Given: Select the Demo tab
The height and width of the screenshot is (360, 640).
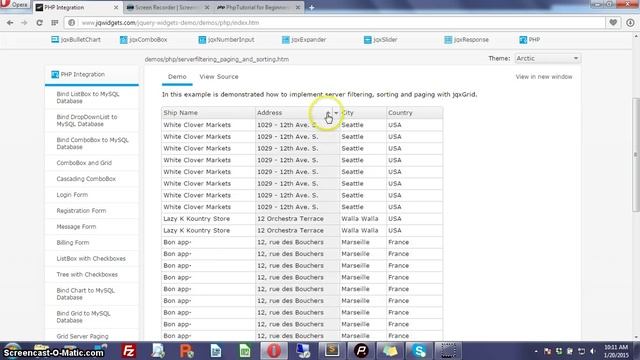Looking at the screenshot, I should (x=177, y=77).
